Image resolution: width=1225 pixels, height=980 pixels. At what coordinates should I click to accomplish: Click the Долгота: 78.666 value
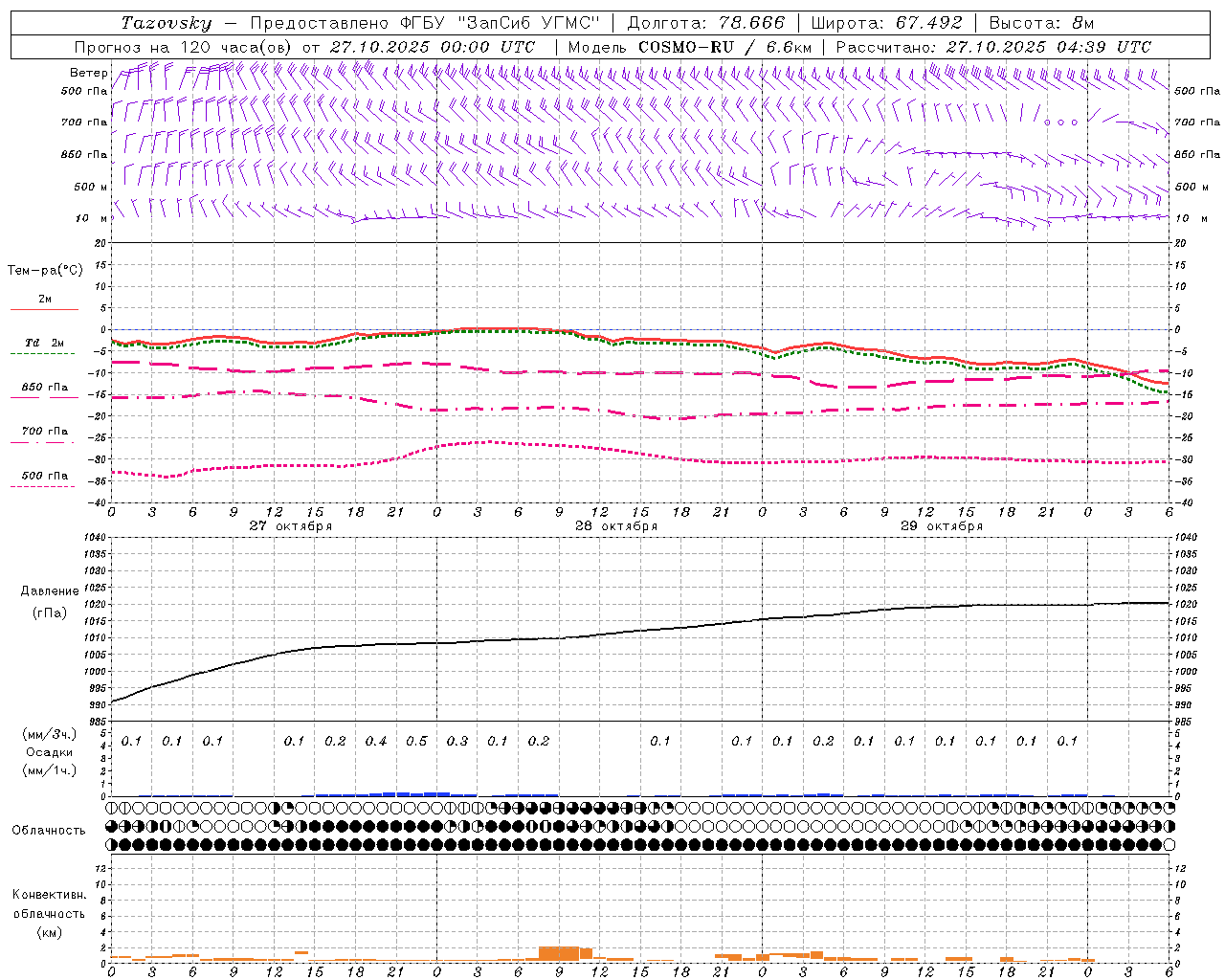pos(705,23)
